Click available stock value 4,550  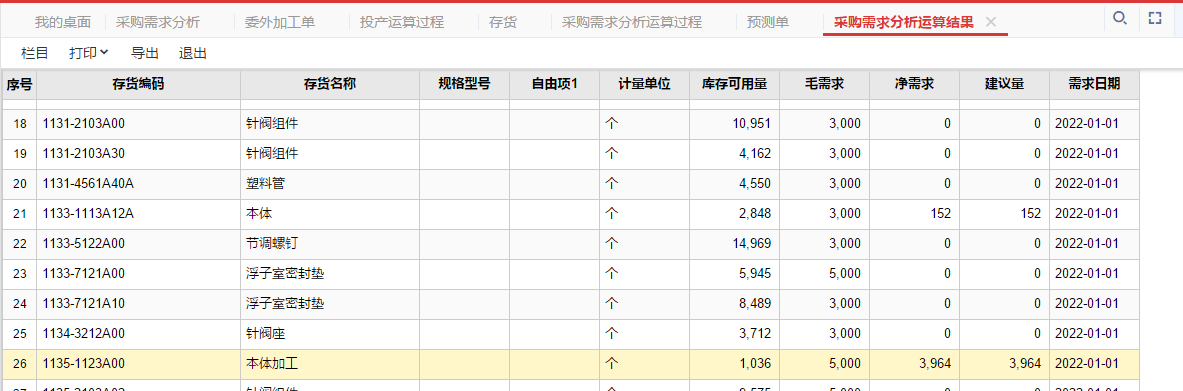coord(734,183)
